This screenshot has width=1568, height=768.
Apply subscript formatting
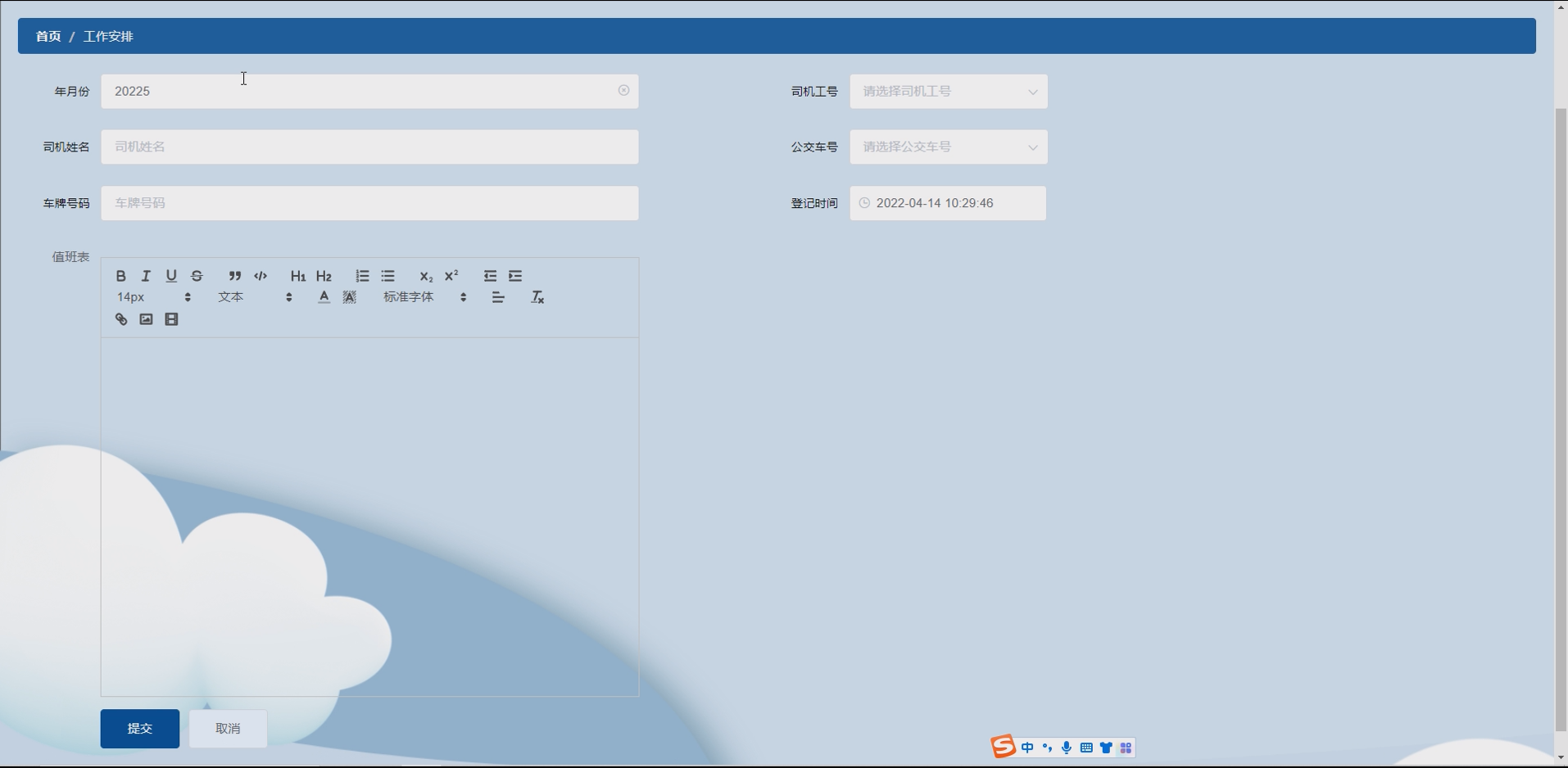[x=426, y=276]
